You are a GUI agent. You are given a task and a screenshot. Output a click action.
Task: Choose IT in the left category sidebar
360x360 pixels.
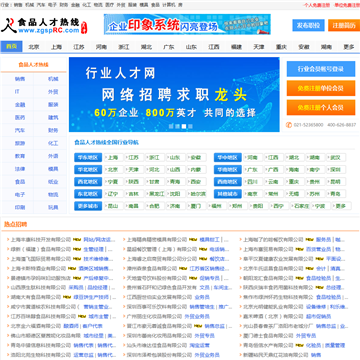pyautogui.click(x=17, y=92)
